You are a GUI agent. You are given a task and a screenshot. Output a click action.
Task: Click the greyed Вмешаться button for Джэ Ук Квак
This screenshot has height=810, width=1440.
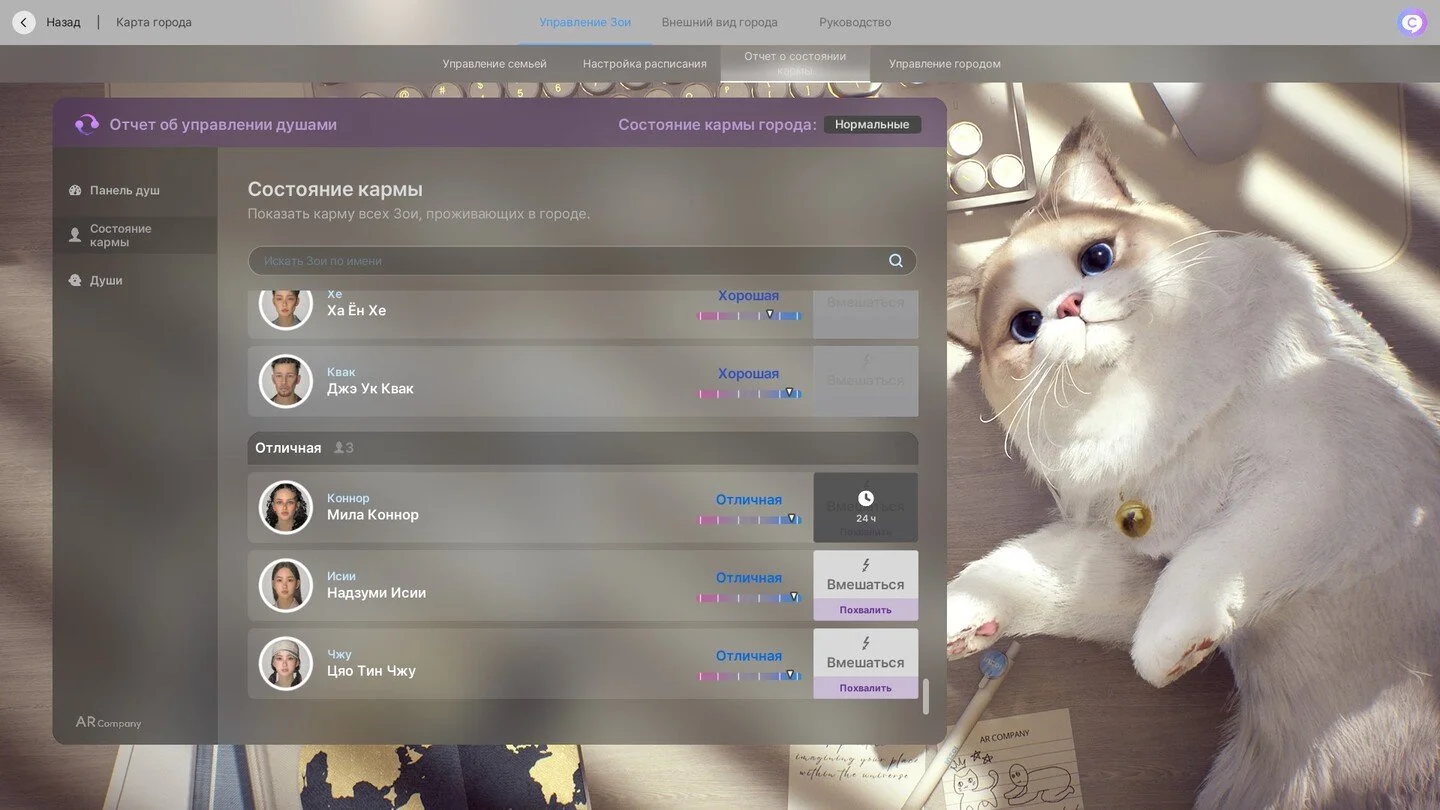pyautogui.click(x=866, y=381)
